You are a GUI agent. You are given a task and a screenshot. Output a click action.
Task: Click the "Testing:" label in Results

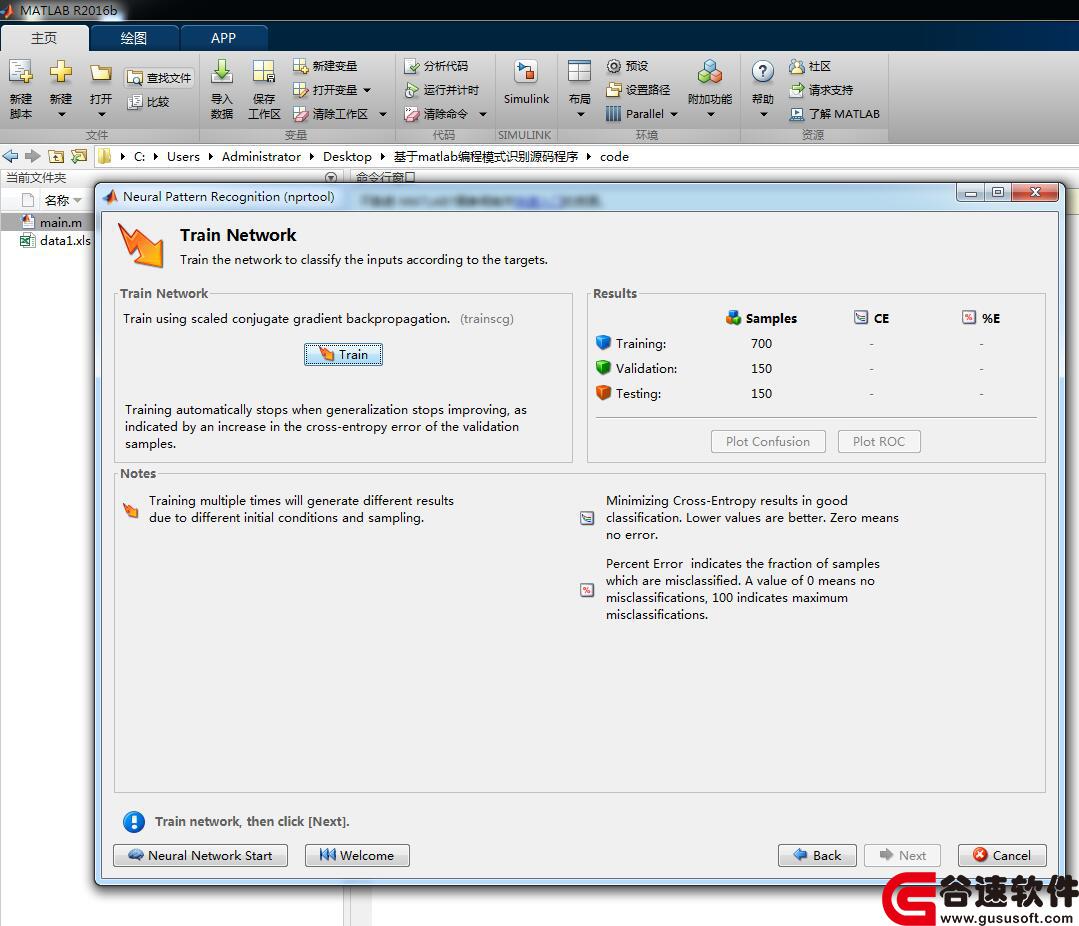tap(638, 394)
